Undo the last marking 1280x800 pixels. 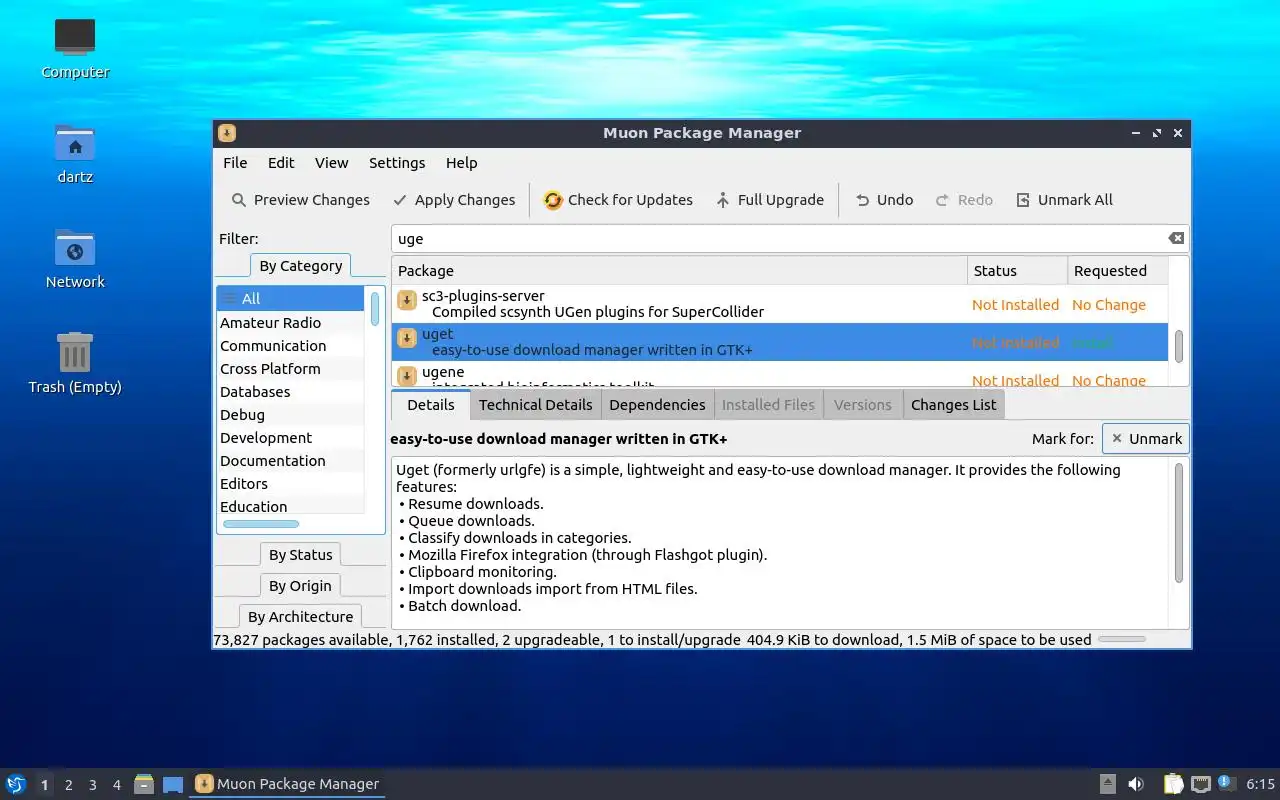[x=884, y=200]
